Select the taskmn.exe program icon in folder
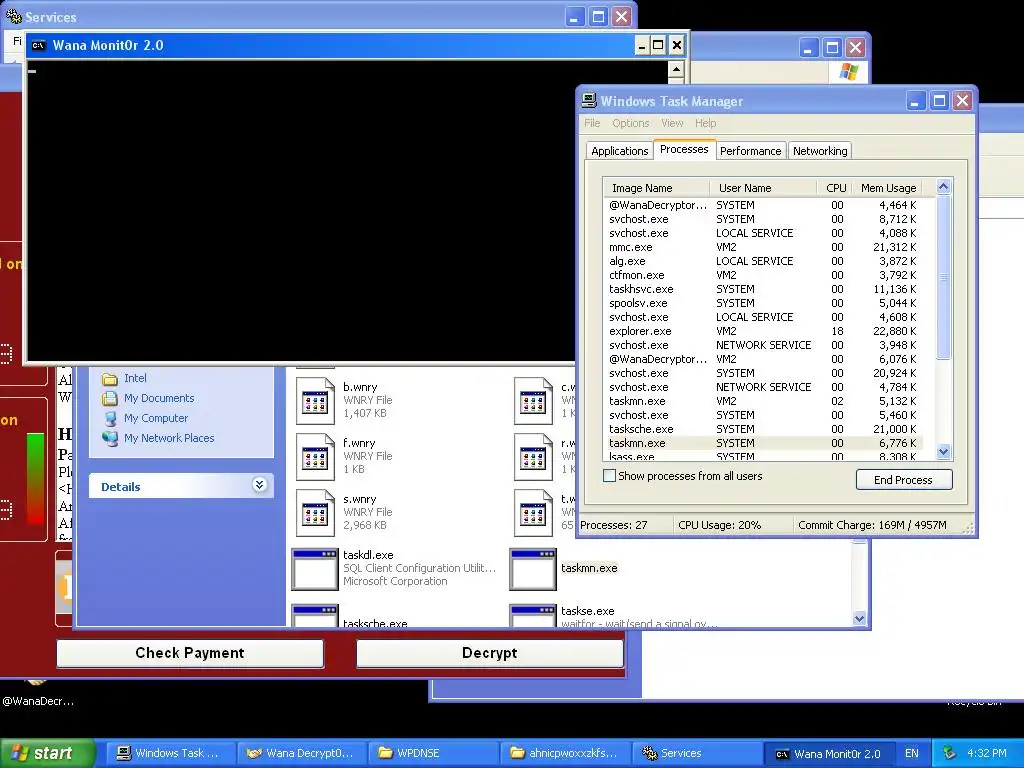The image size is (1024, 768). [x=533, y=569]
